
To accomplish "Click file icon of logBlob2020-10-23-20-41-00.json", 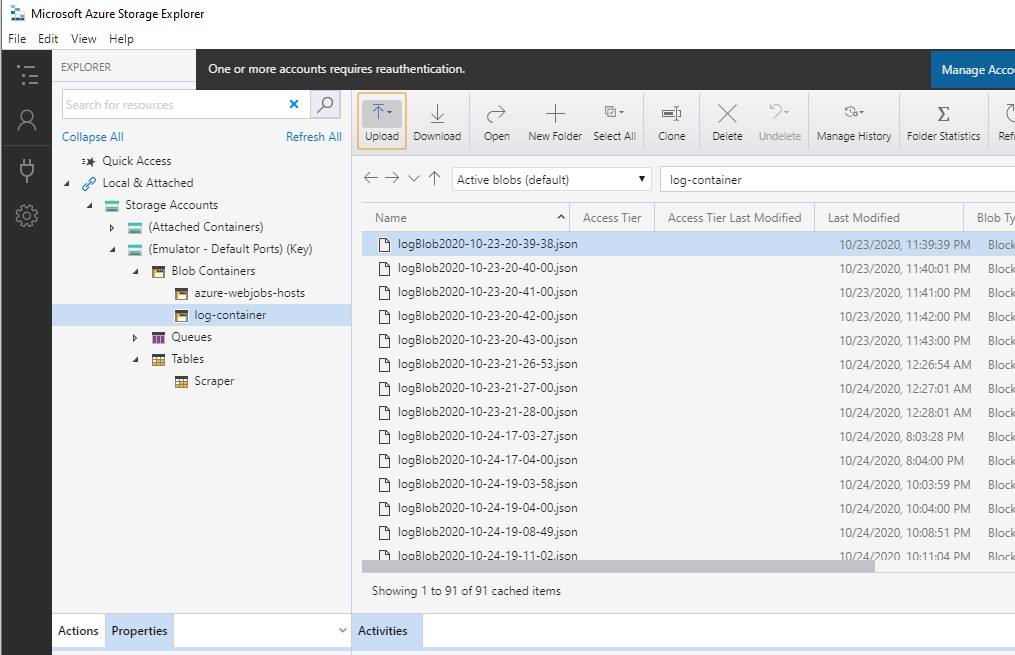I will 385,293.
